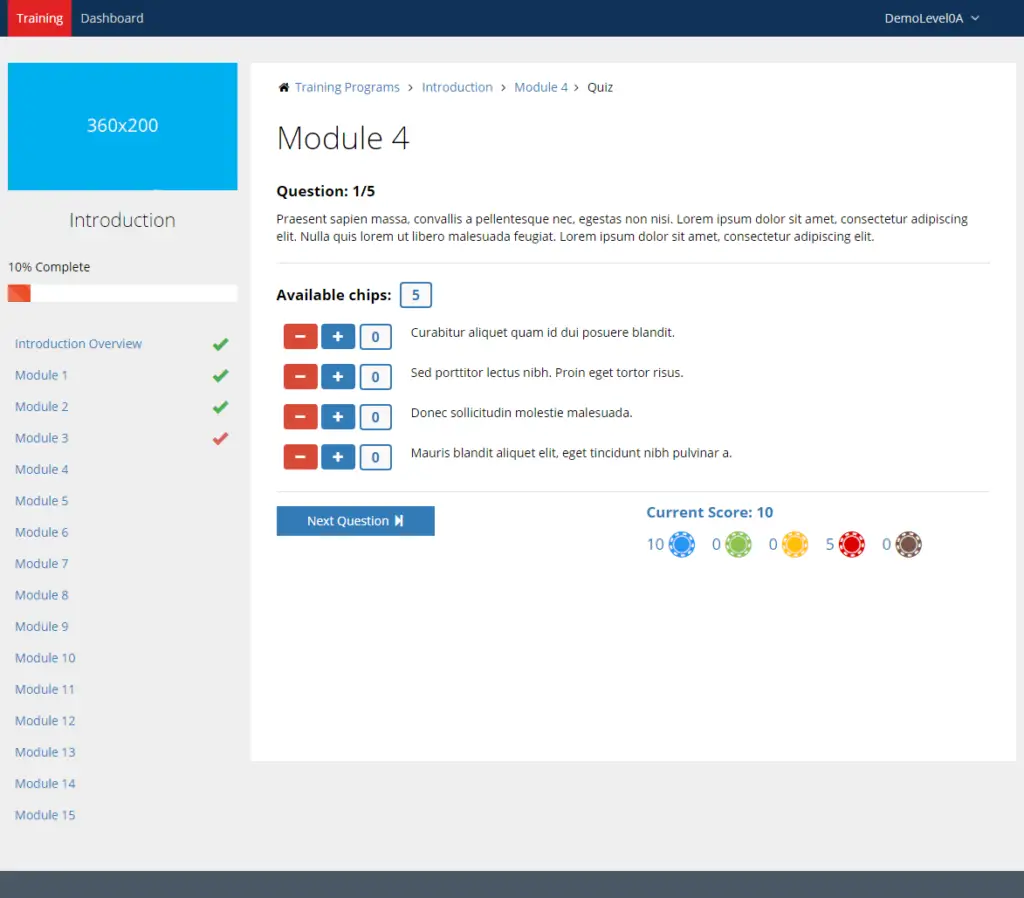The image size is (1024, 898).
Task: Go to Introduction breadcrumb link
Action: tap(457, 88)
